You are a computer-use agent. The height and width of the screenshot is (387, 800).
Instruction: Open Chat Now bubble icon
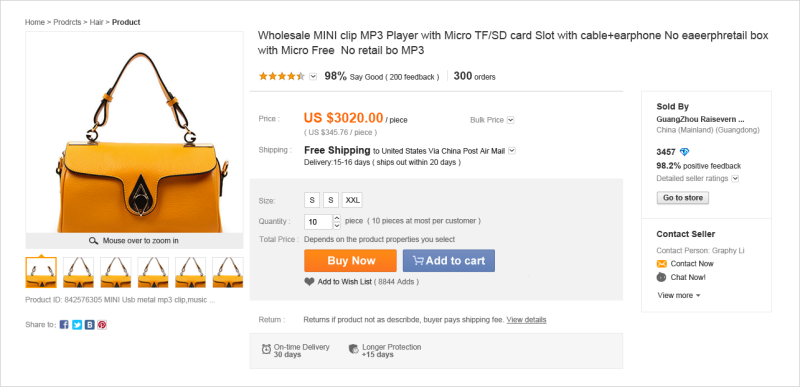click(x=662, y=277)
